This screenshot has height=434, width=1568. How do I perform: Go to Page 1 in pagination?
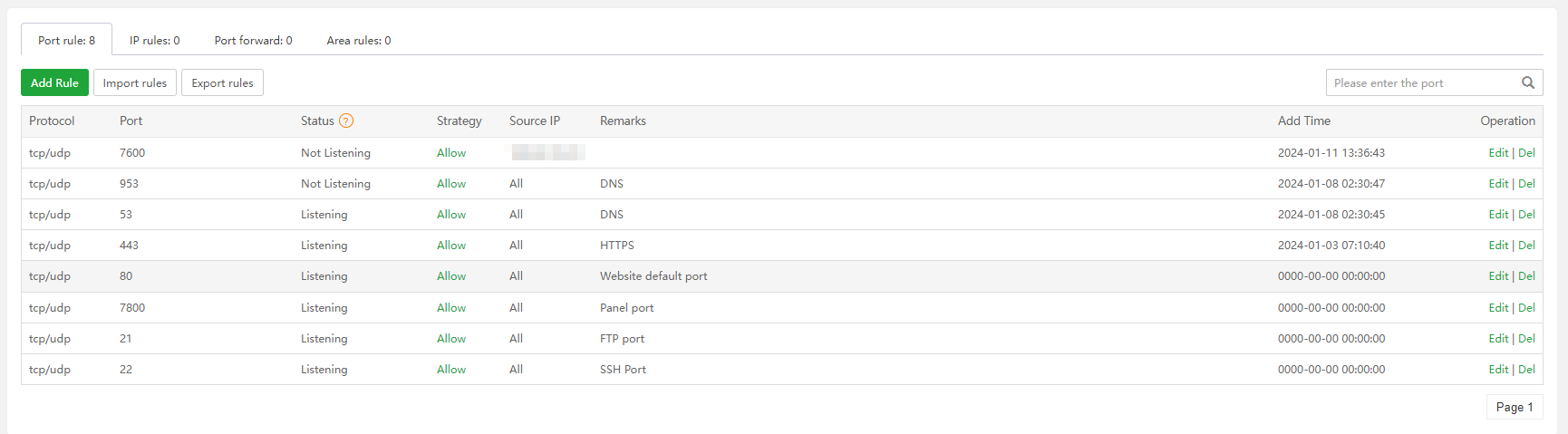pyautogui.click(x=1515, y=407)
